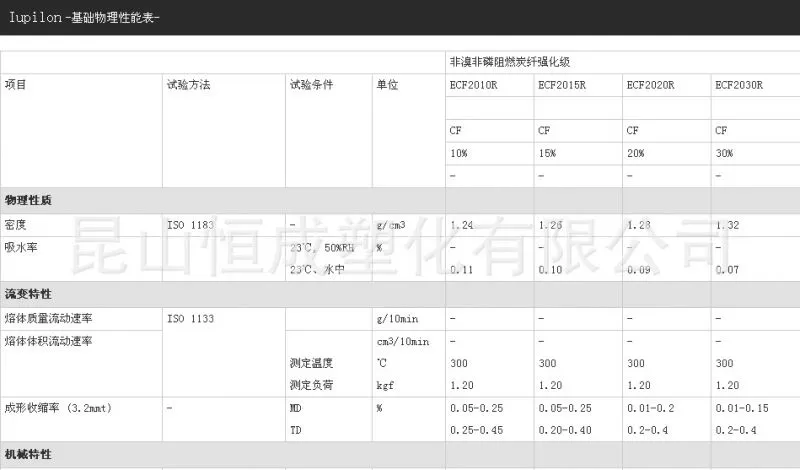Select shrinkage value "0.01-0.15"

coord(742,408)
